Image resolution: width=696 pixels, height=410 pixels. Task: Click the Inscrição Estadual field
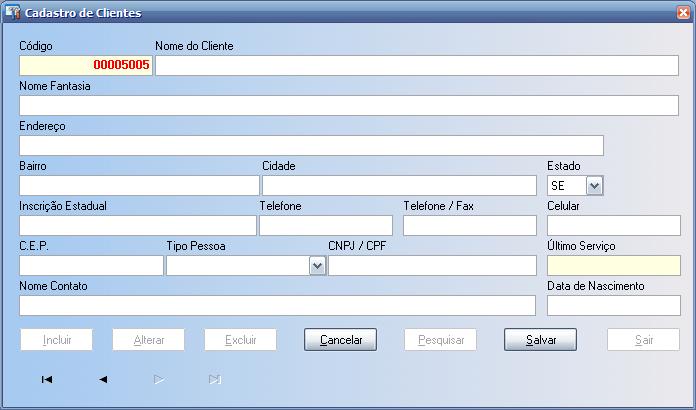(137, 226)
